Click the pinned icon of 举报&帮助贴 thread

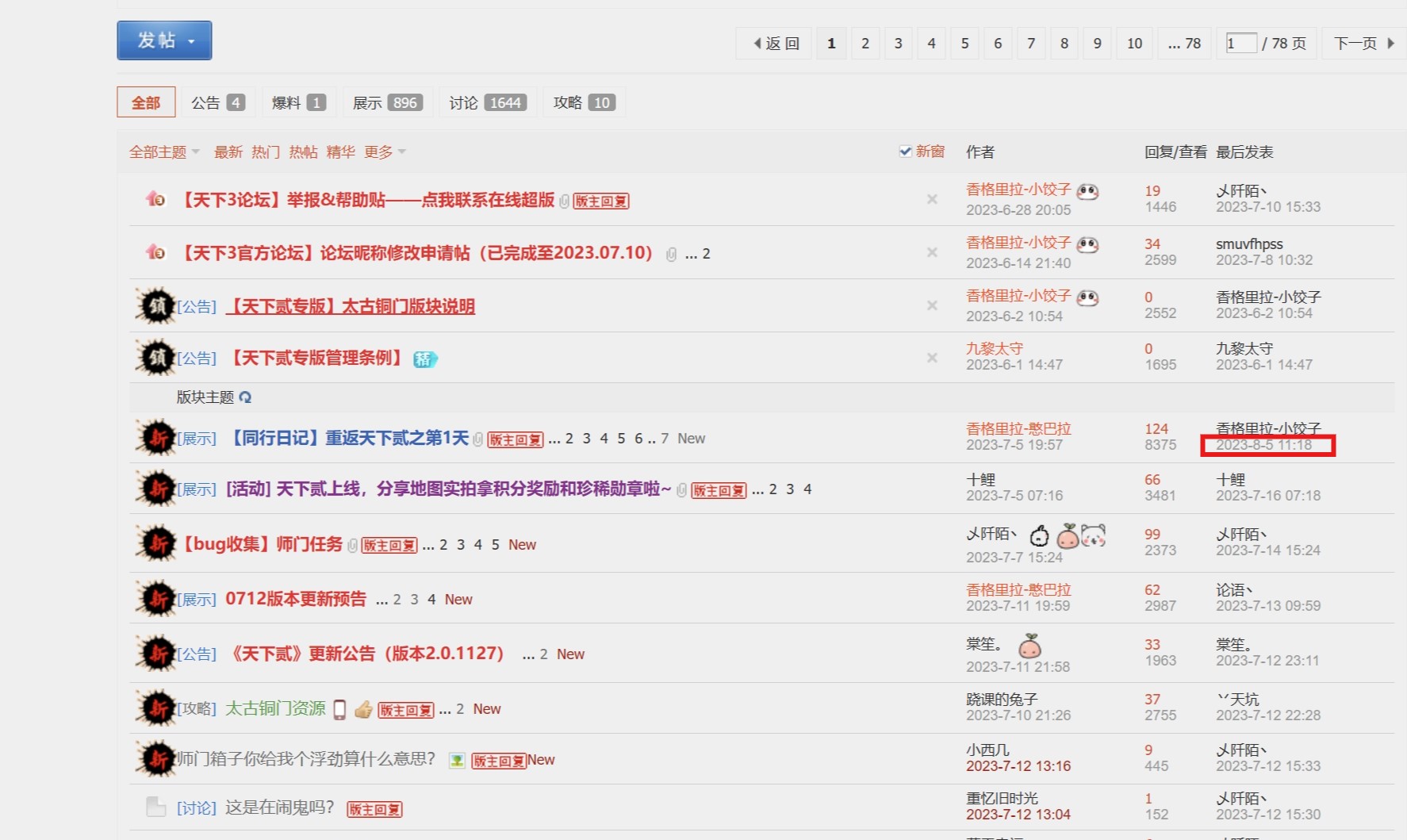click(x=155, y=199)
